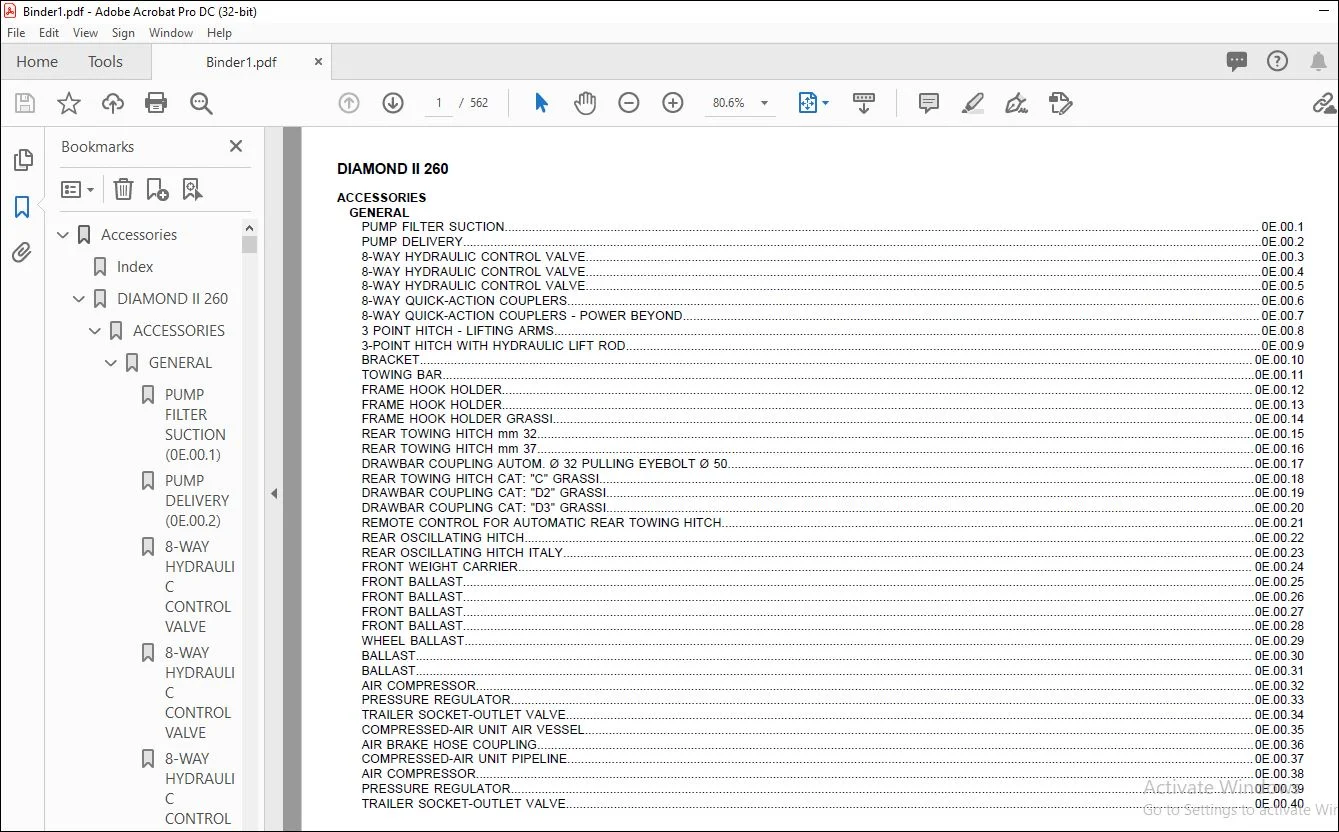The width and height of the screenshot is (1339, 832).
Task: Open the Index bookmark
Action: coord(135,267)
